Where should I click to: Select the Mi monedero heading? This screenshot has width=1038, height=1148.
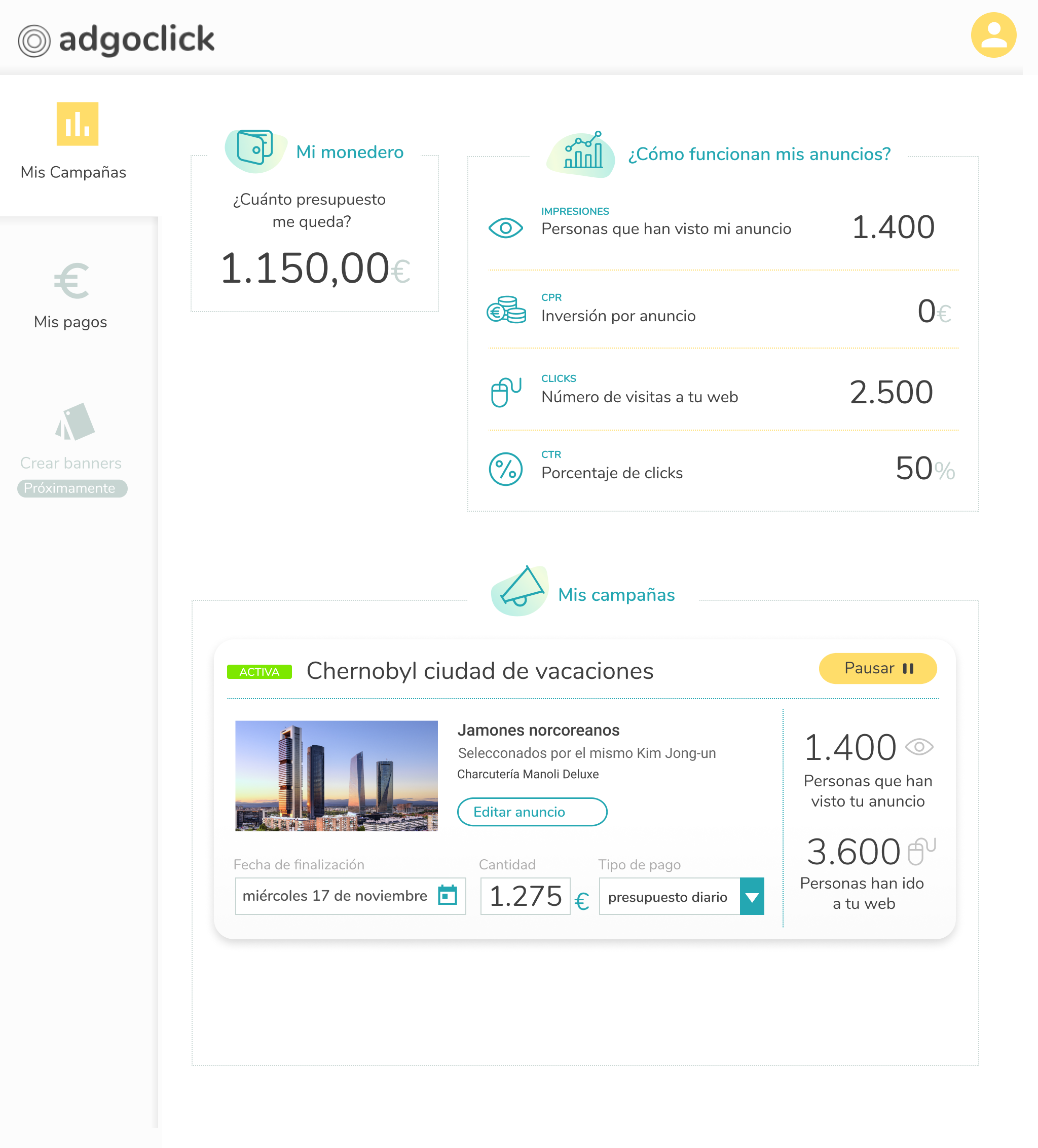(x=349, y=152)
